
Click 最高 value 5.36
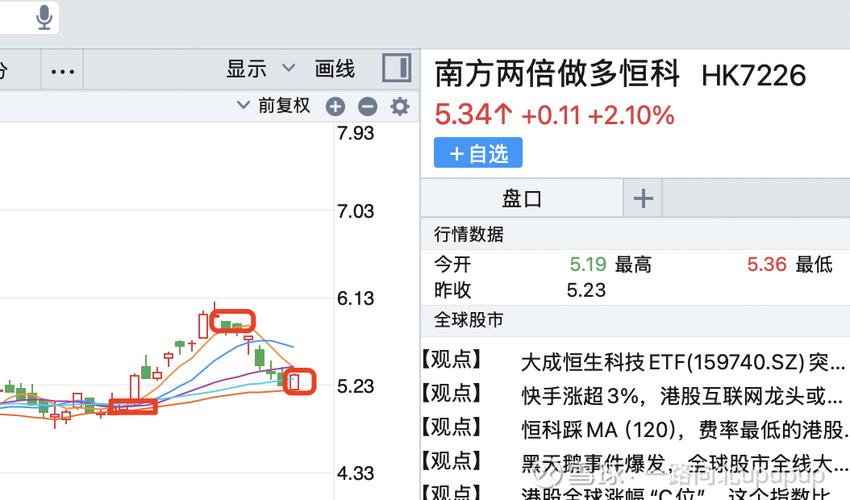click(x=767, y=264)
